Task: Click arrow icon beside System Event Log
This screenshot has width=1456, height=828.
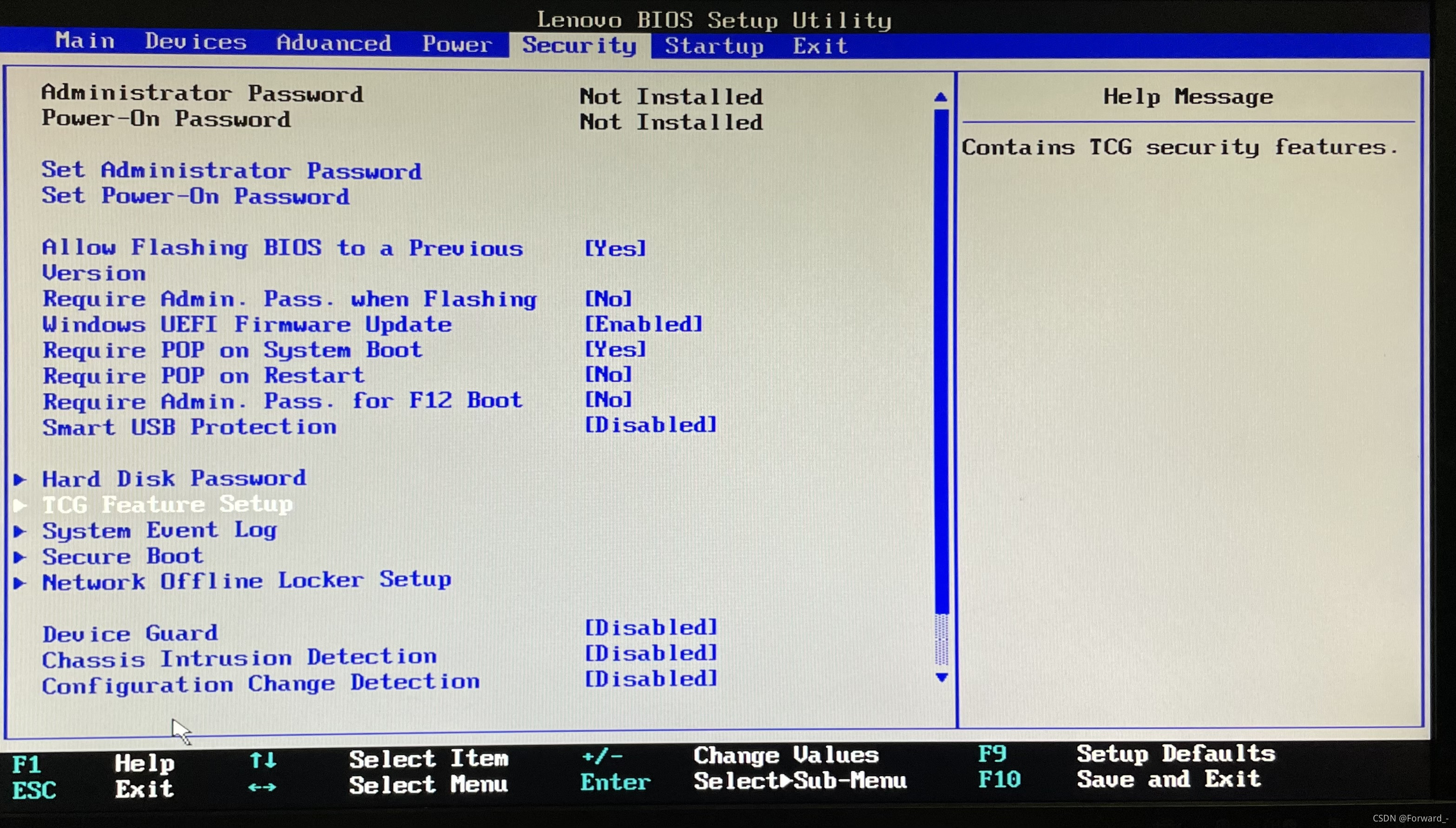Action: click(20, 531)
